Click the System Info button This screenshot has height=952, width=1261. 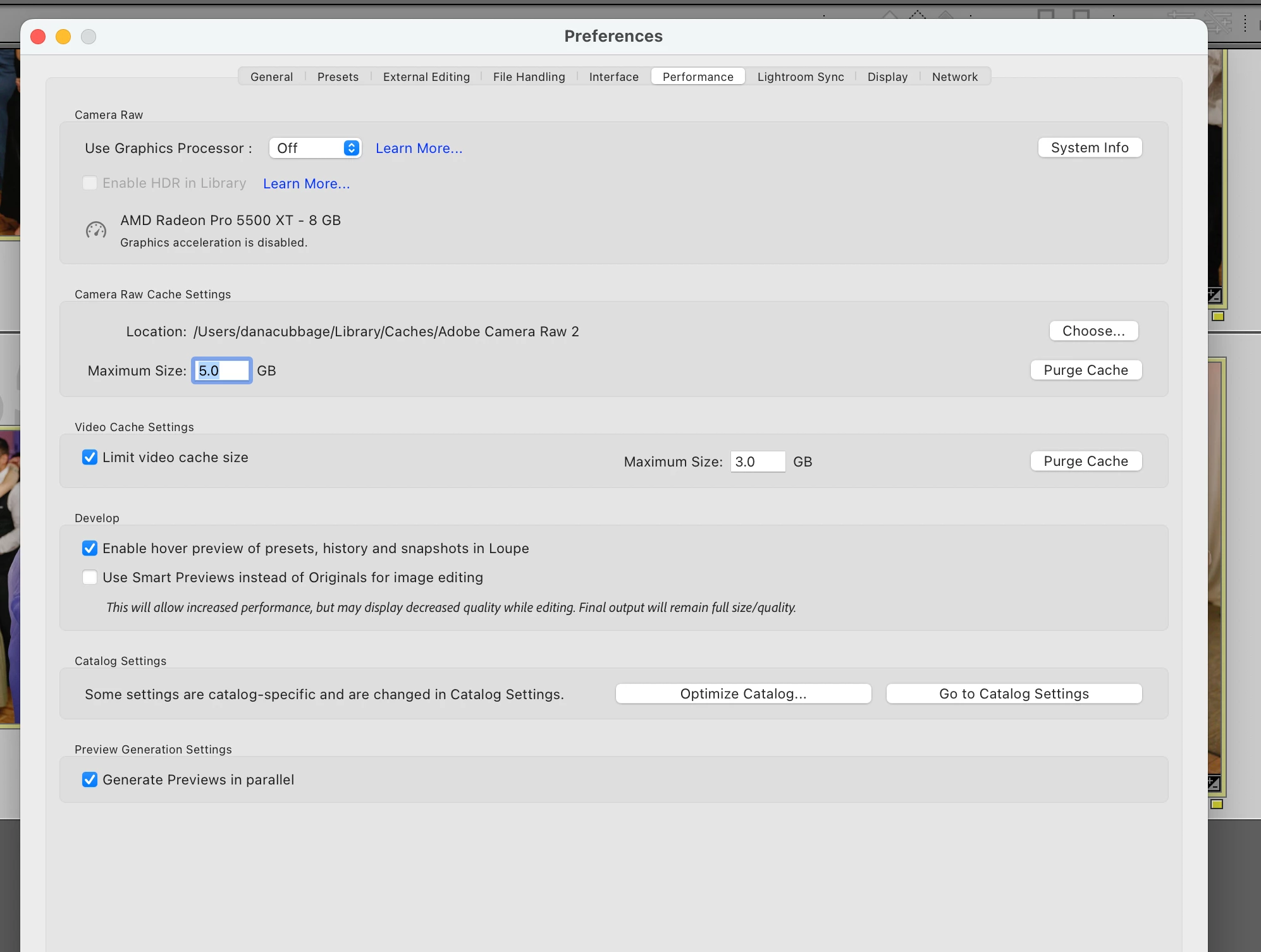pos(1089,147)
